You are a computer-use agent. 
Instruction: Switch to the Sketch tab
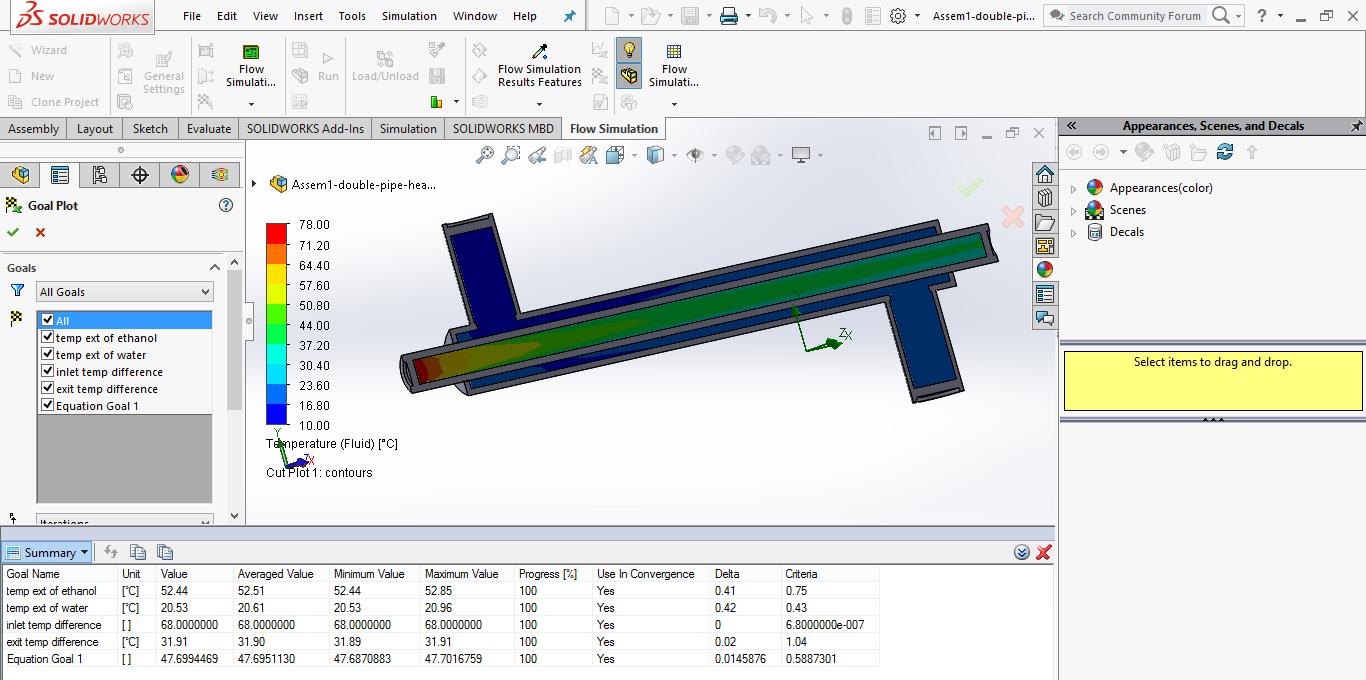(150, 129)
